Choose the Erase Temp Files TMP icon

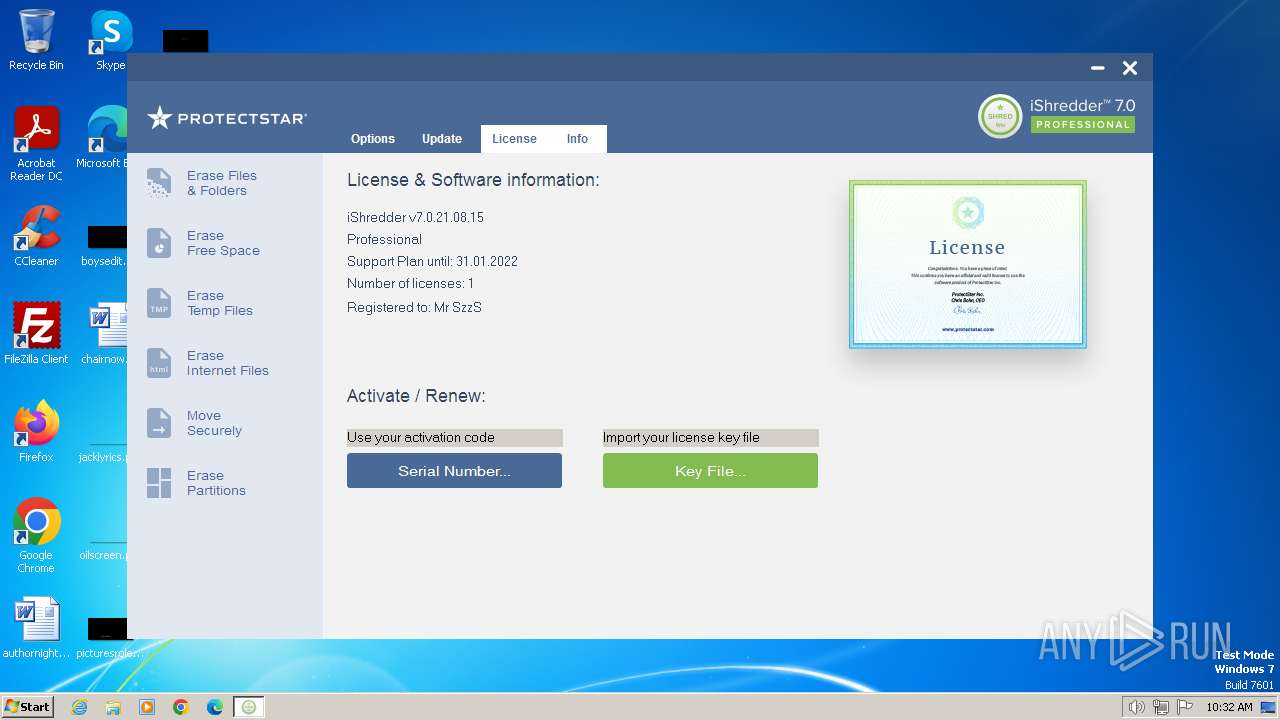[159, 303]
